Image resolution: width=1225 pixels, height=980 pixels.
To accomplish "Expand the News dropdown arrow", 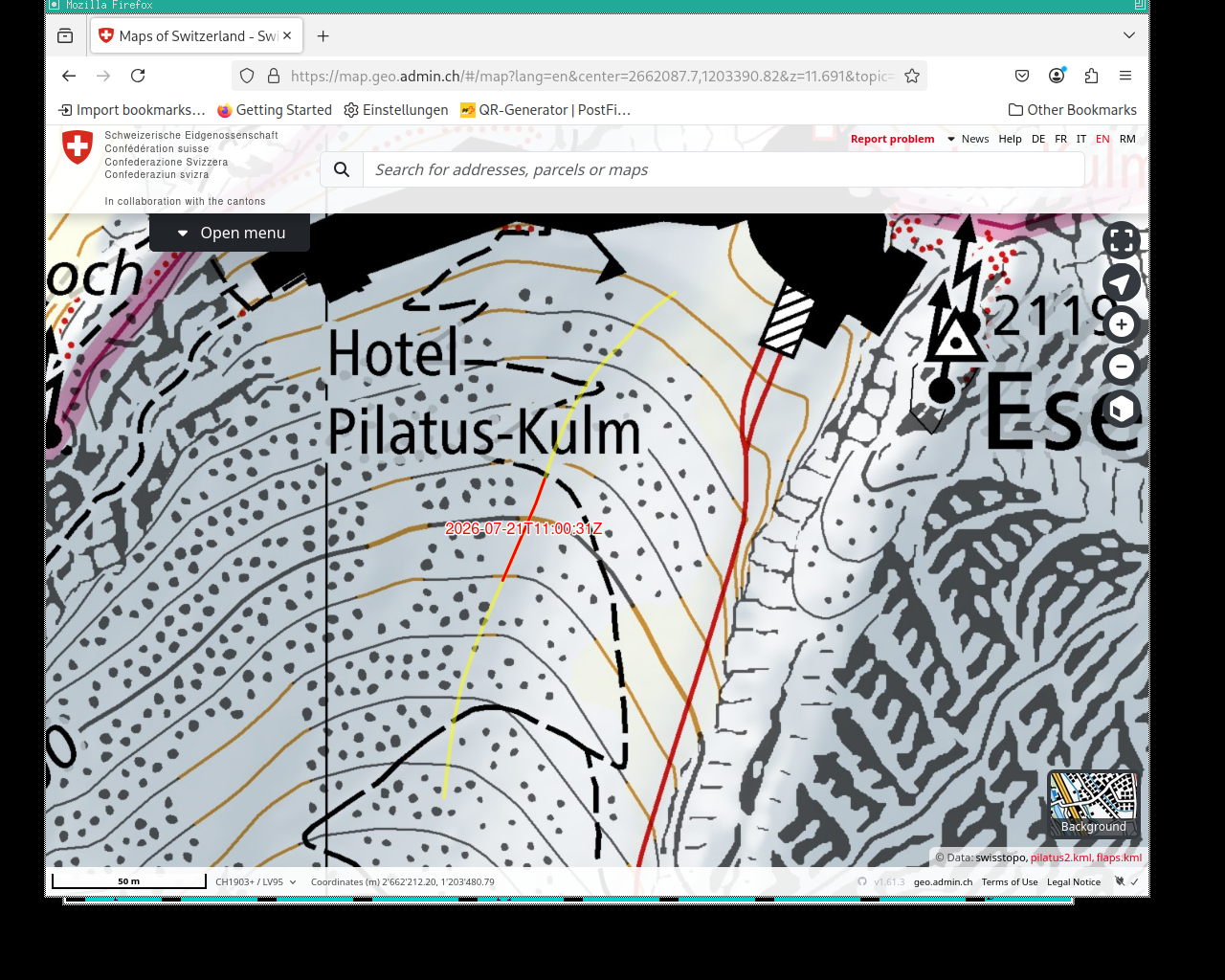I will 951,140.
